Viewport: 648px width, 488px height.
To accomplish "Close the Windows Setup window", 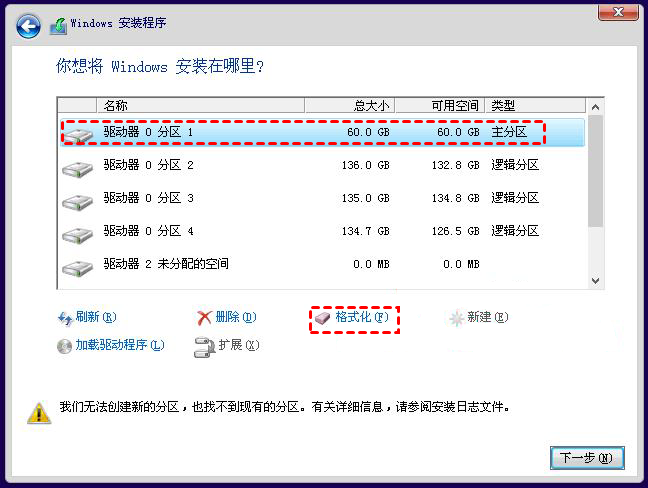I will [618, 12].
